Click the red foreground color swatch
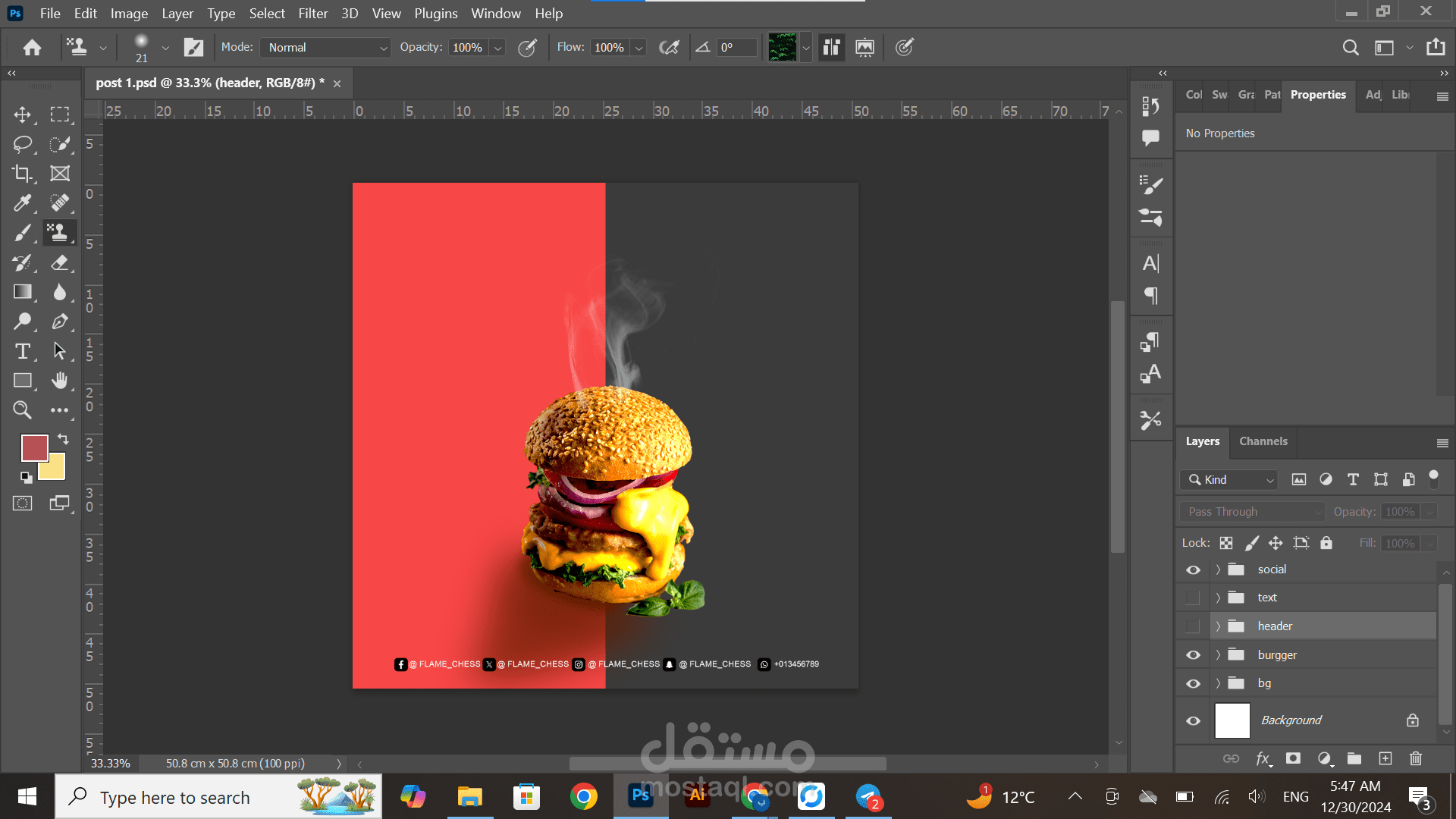 pyautogui.click(x=34, y=447)
